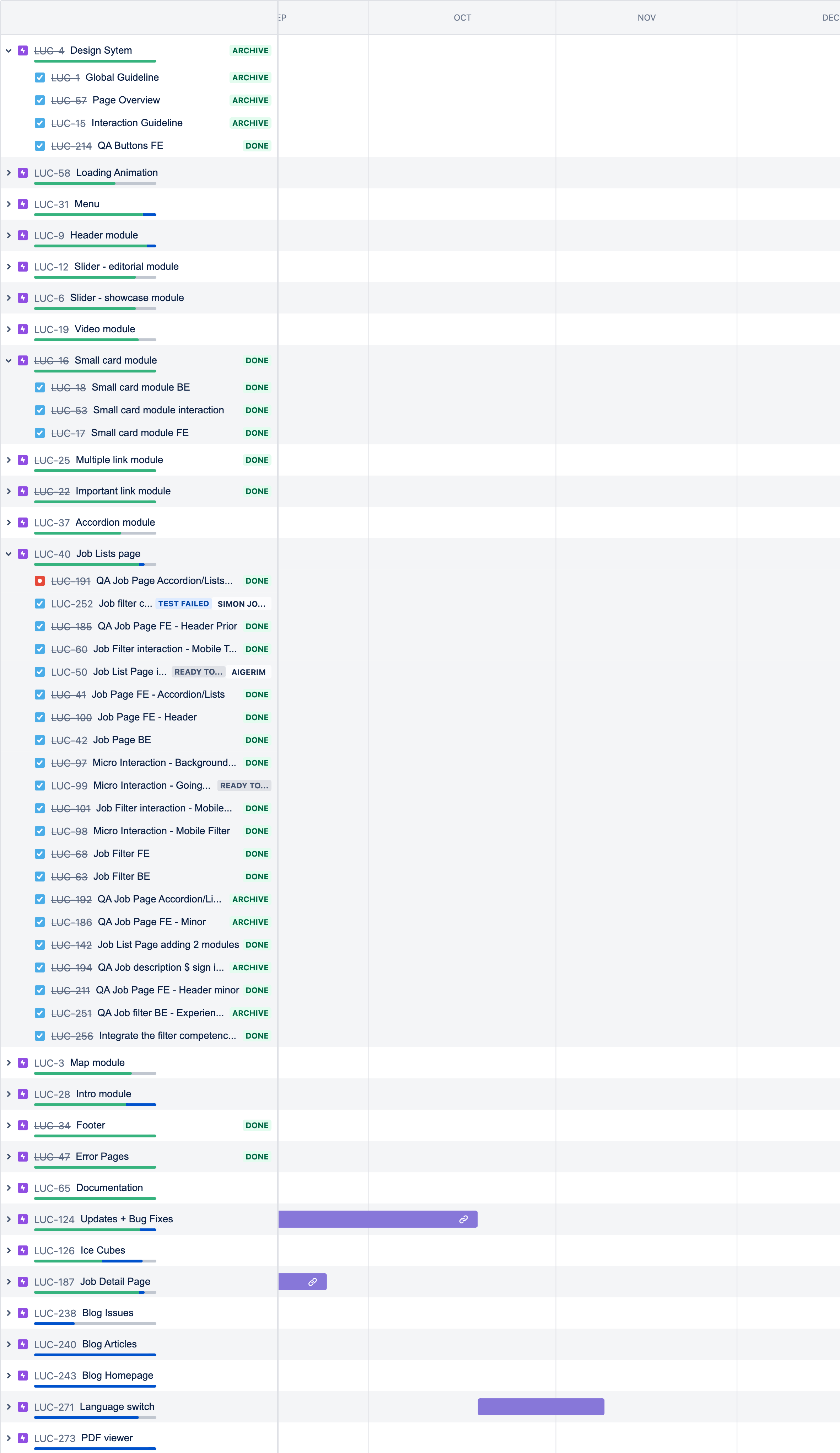Click the SIMON JO... assignee on LUC-252
The width and height of the screenshot is (840, 1453).
[242, 604]
